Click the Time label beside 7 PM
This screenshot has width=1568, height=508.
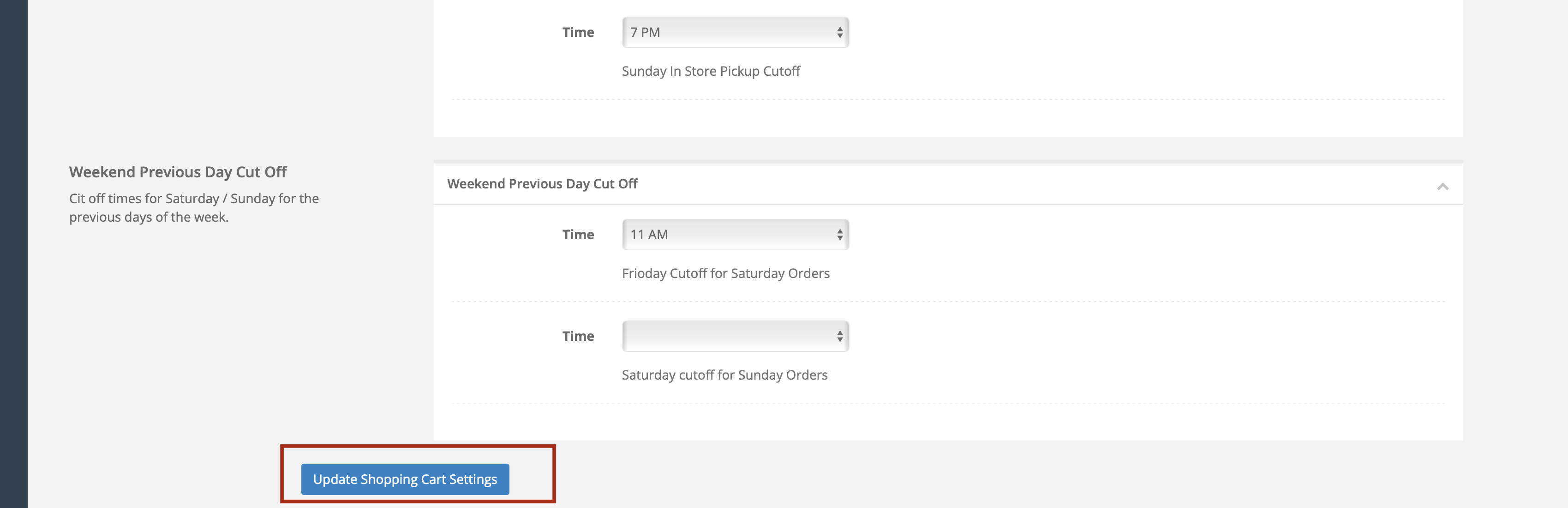coord(578,32)
